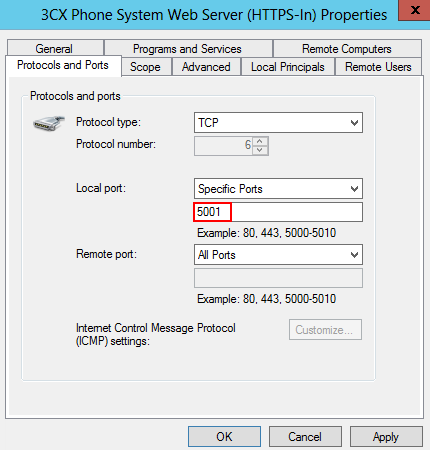
Task: Decrease protocol number with down arrow
Action: pyautogui.click(x=260, y=150)
